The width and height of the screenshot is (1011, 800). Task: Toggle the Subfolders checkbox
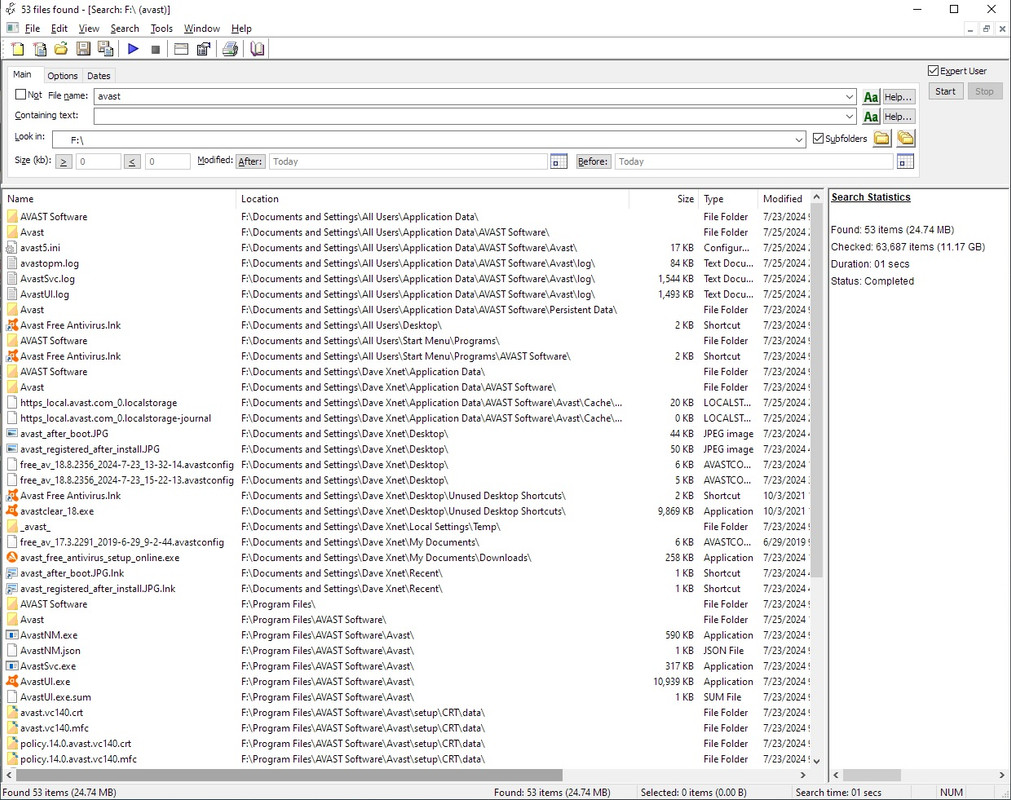pyautogui.click(x=818, y=139)
